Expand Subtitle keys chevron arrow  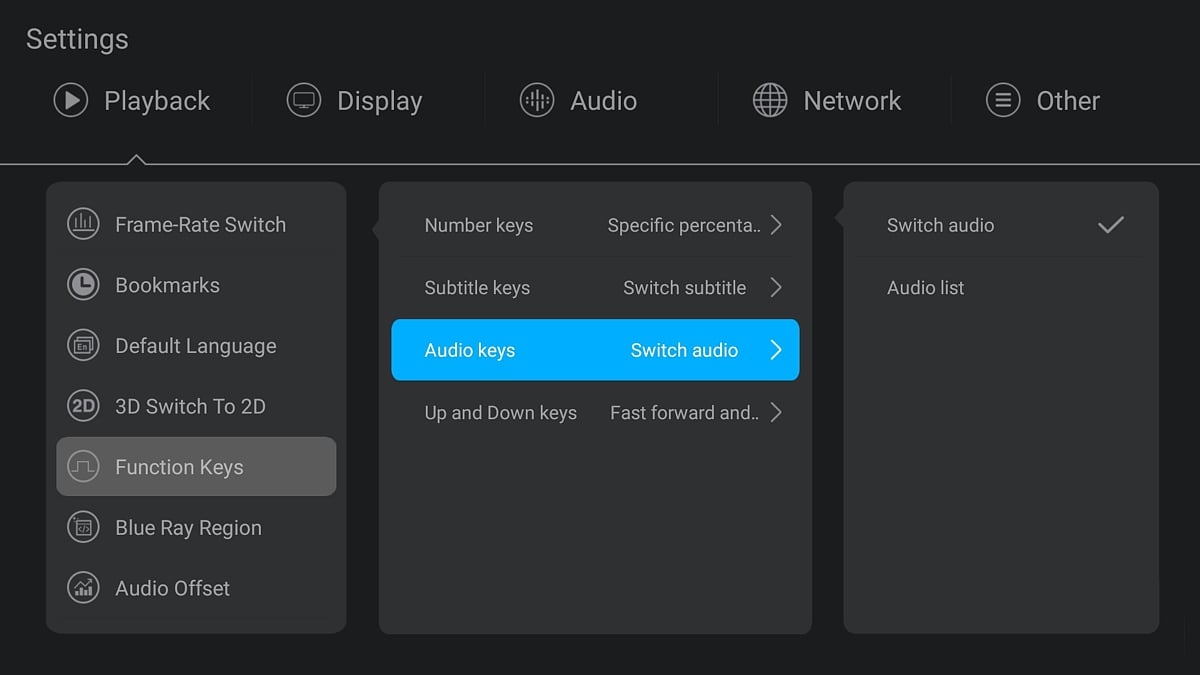(776, 288)
